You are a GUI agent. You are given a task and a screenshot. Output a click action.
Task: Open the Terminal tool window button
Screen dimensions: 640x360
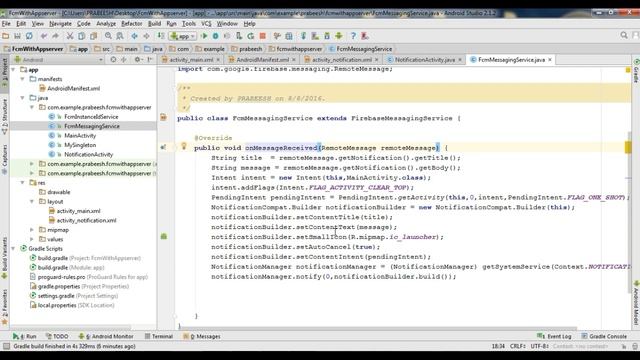coord(159,336)
